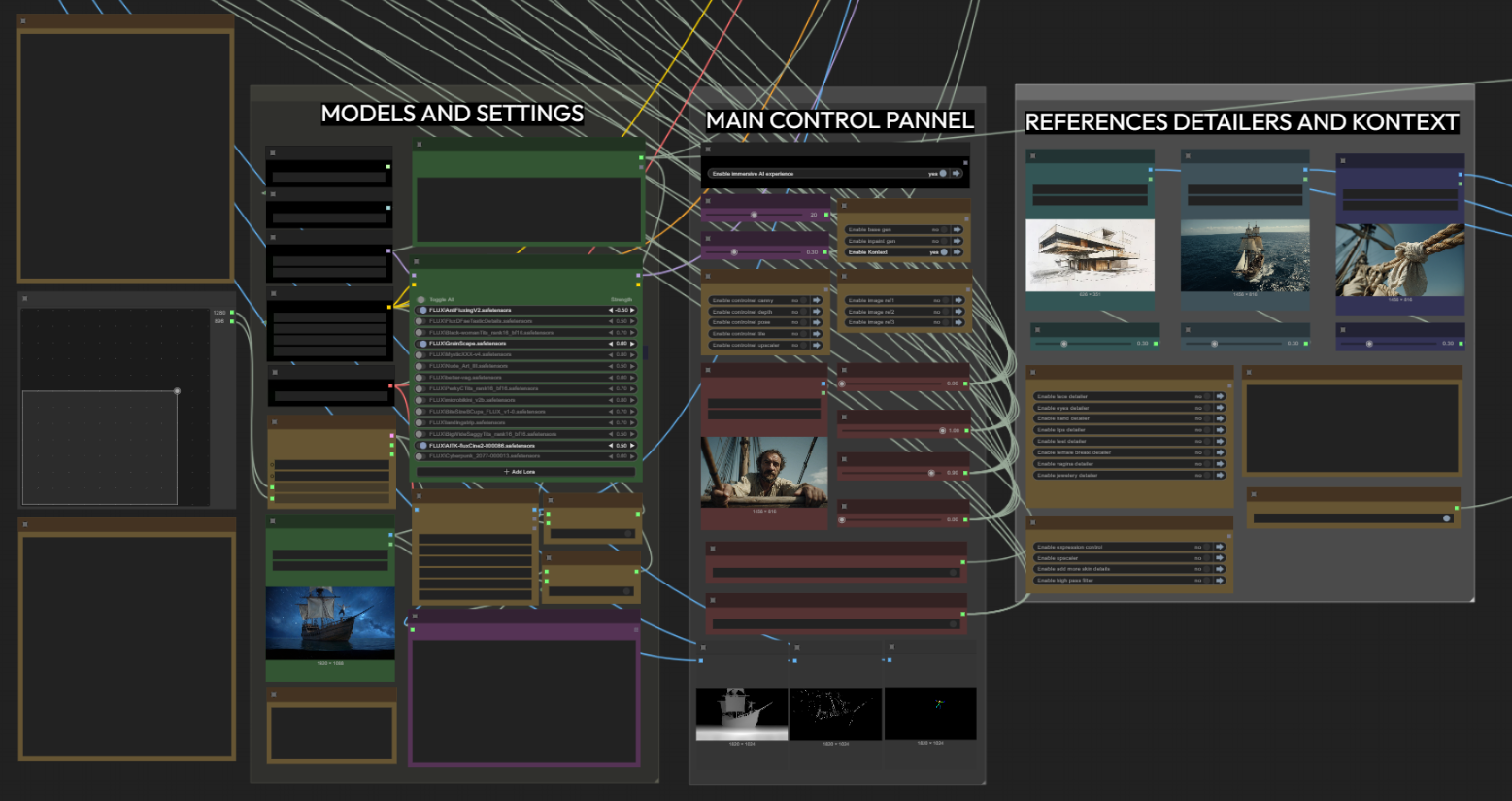The height and width of the screenshot is (801, 1512).
Task: Collapse the Enable immersive AI experience node
Action: pyautogui.click(x=708, y=150)
